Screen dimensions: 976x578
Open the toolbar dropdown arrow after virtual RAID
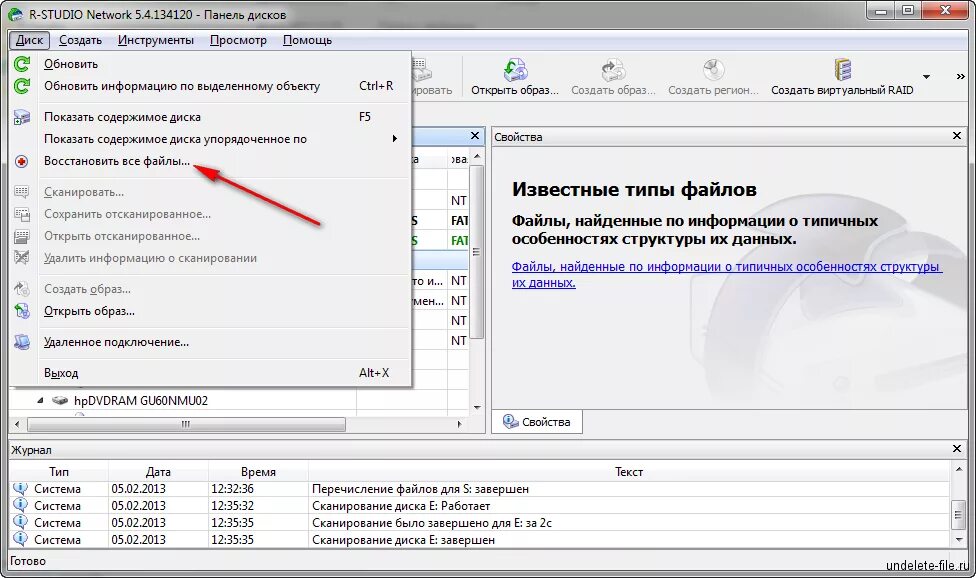[x=926, y=77]
